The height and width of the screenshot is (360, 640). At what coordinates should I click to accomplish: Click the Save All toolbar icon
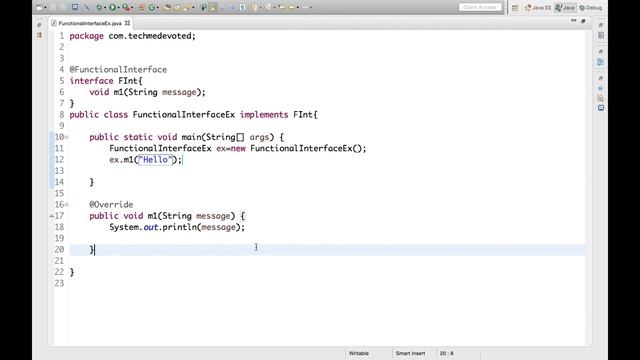62,7
